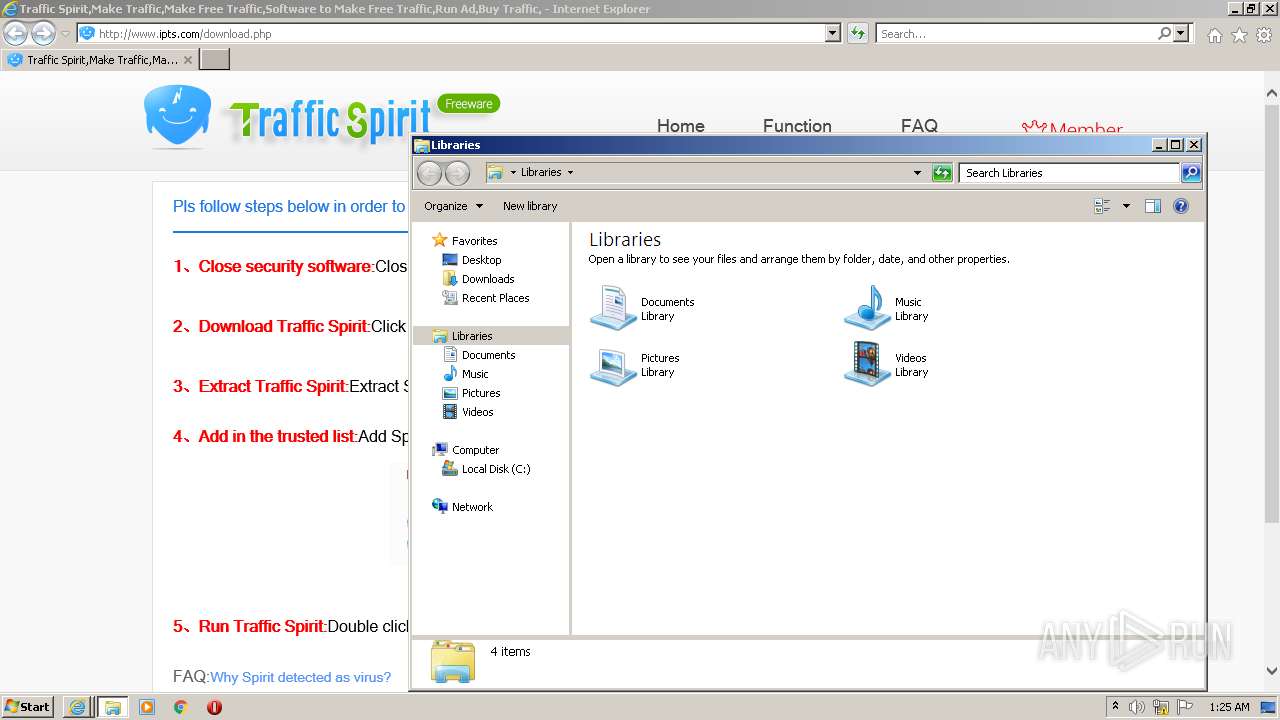Click the IE address bar URL
This screenshot has width=1280, height=720.
point(185,34)
